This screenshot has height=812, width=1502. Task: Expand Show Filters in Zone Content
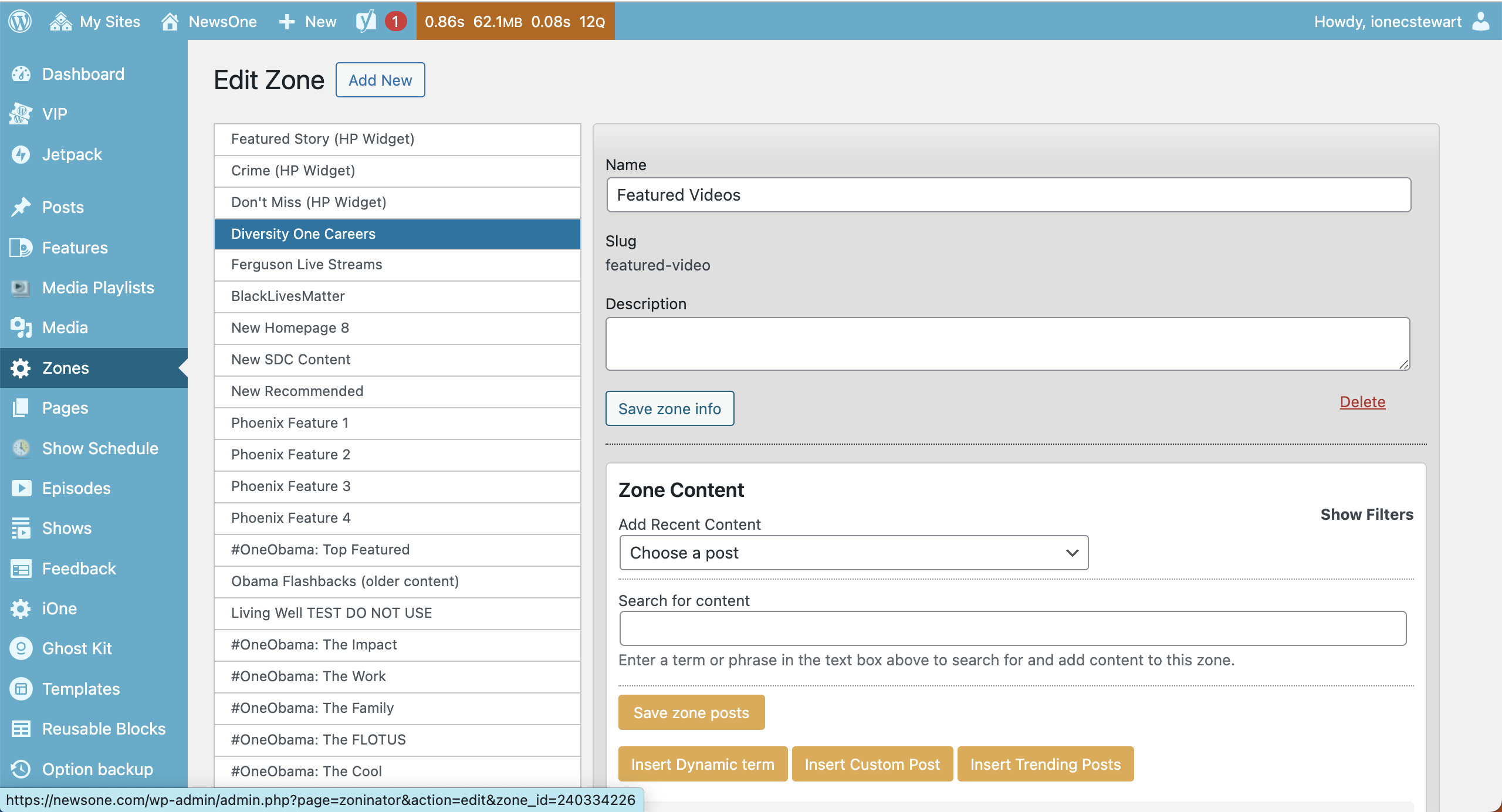(x=1366, y=515)
